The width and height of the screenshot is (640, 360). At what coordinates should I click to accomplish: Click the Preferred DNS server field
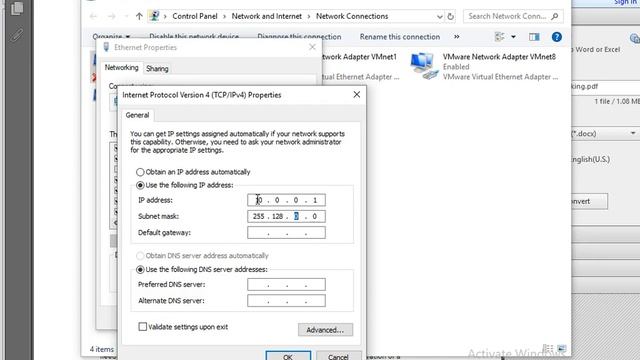point(286,284)
